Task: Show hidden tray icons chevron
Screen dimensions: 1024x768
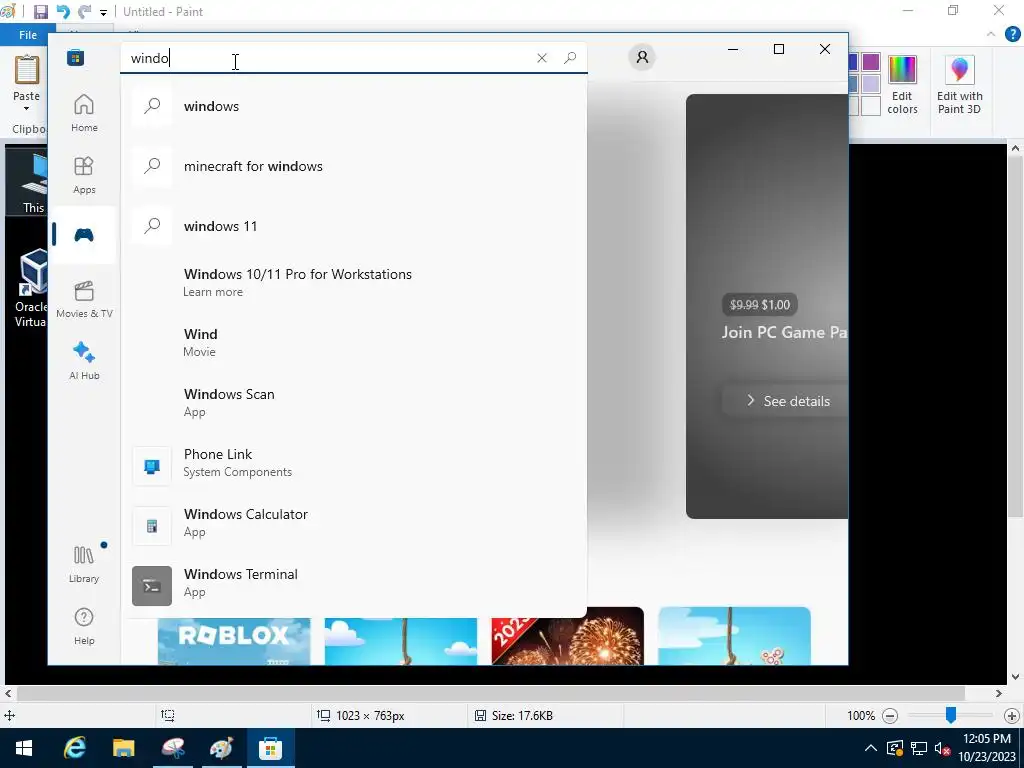Action: point(871,748)
